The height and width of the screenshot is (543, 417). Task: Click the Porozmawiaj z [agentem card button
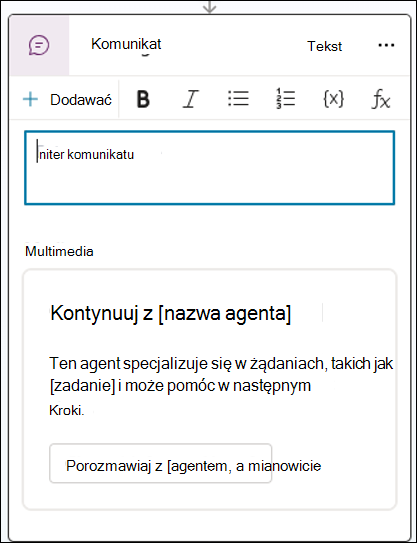[161, 463]
